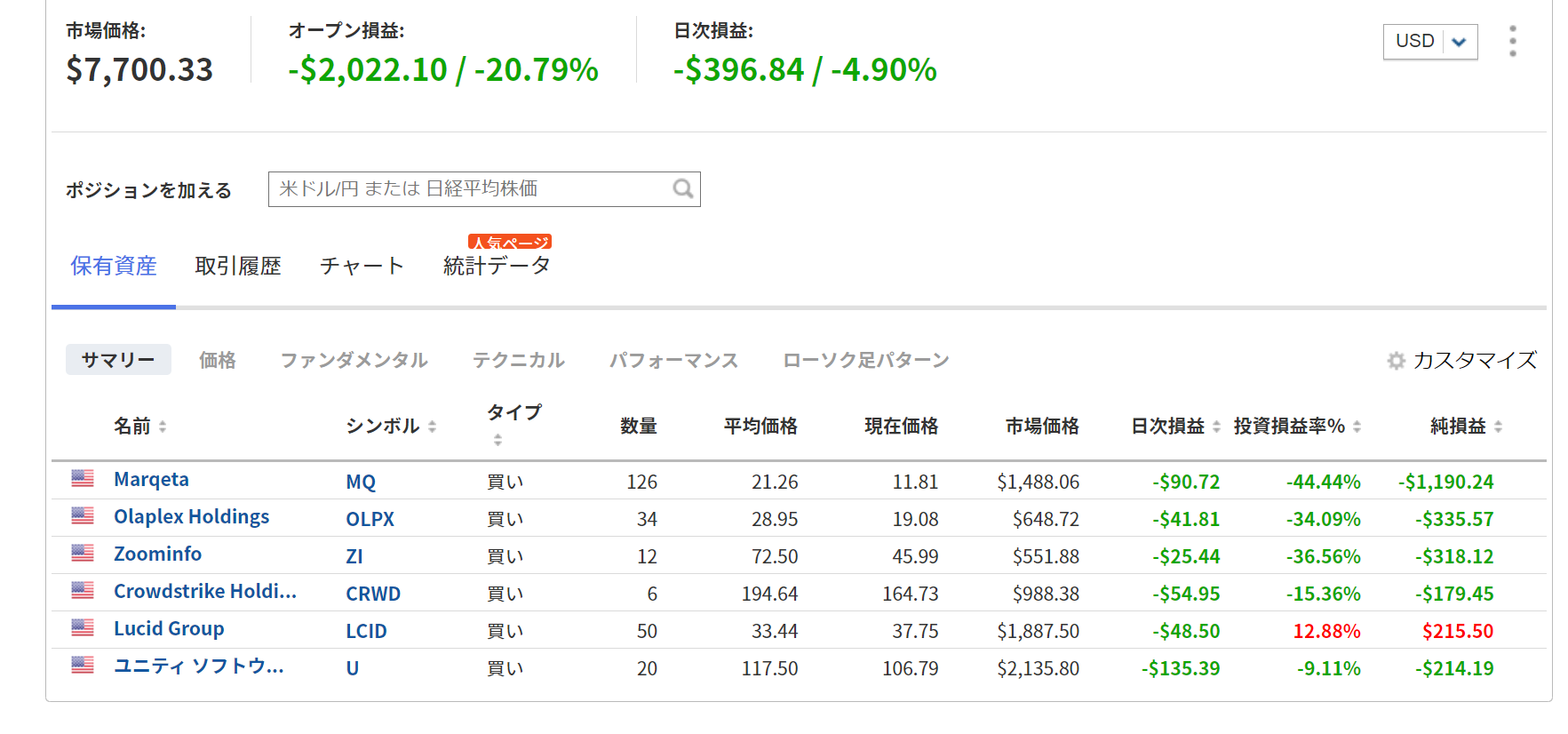Viewport: 1568px width, 734px height.
Task: Click the 164.73 current price cell
Action: (910, 594)
